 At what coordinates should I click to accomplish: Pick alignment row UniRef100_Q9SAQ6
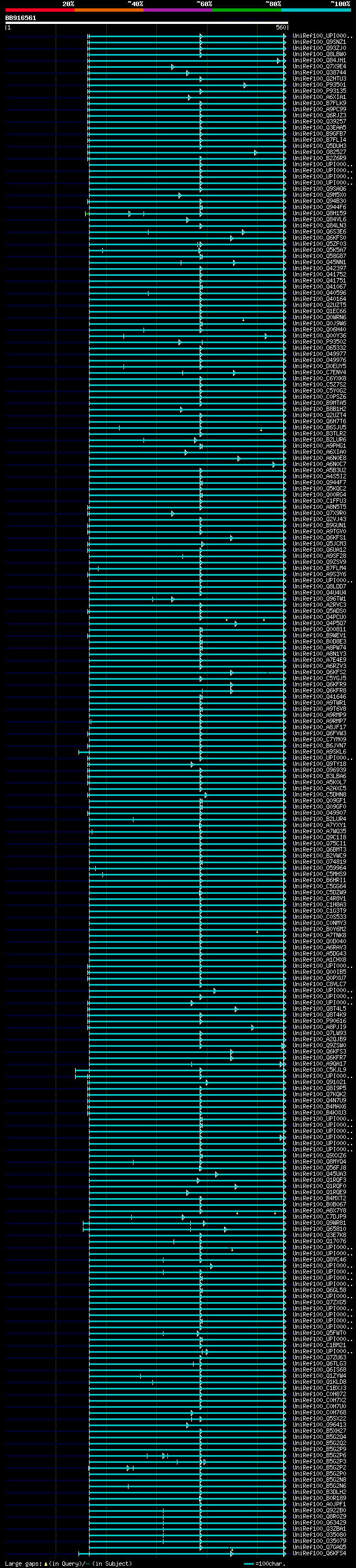(x=319, y=189)
